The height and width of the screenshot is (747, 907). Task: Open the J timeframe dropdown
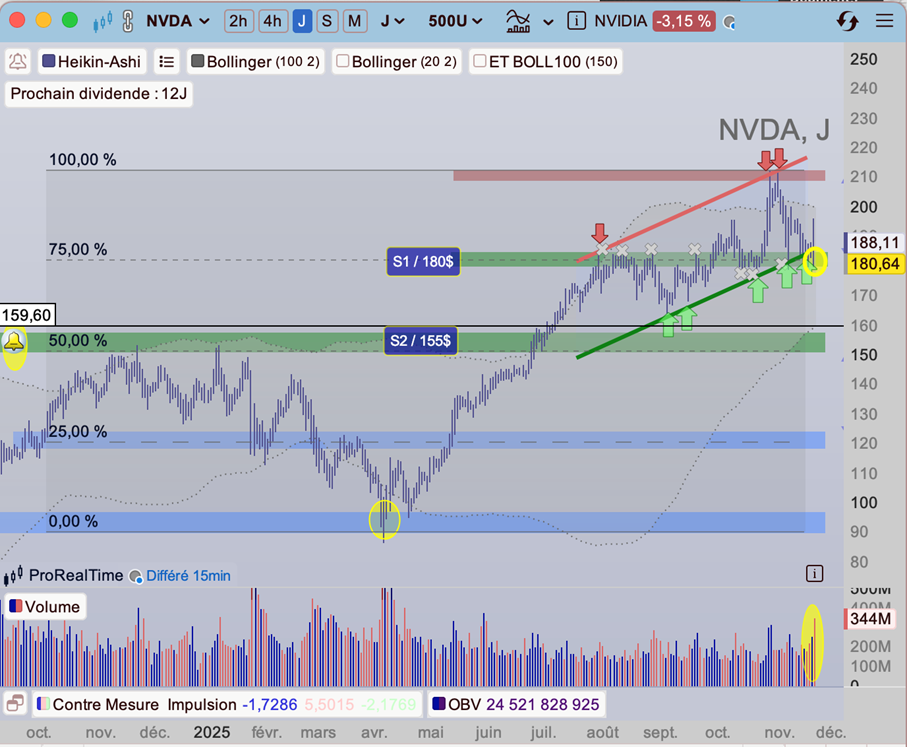392,21
